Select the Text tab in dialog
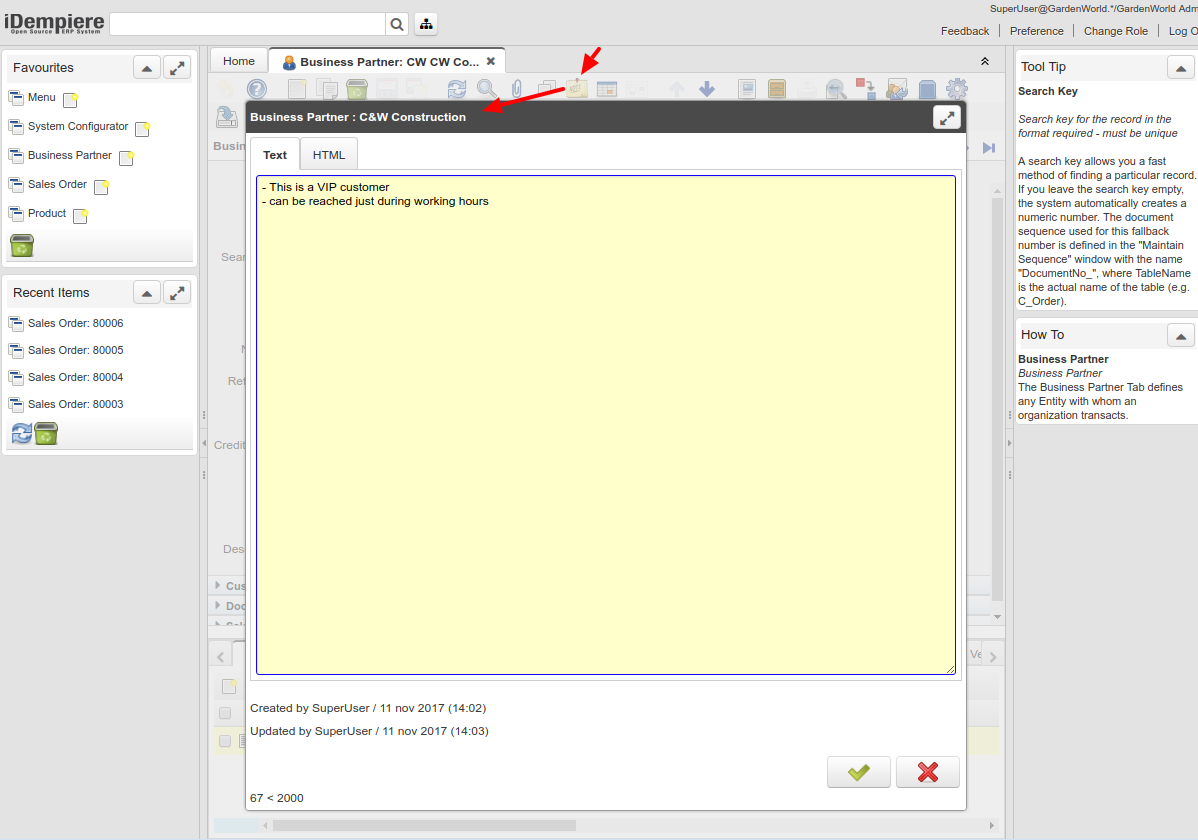The image size is (1198, 840). (275, 155)
